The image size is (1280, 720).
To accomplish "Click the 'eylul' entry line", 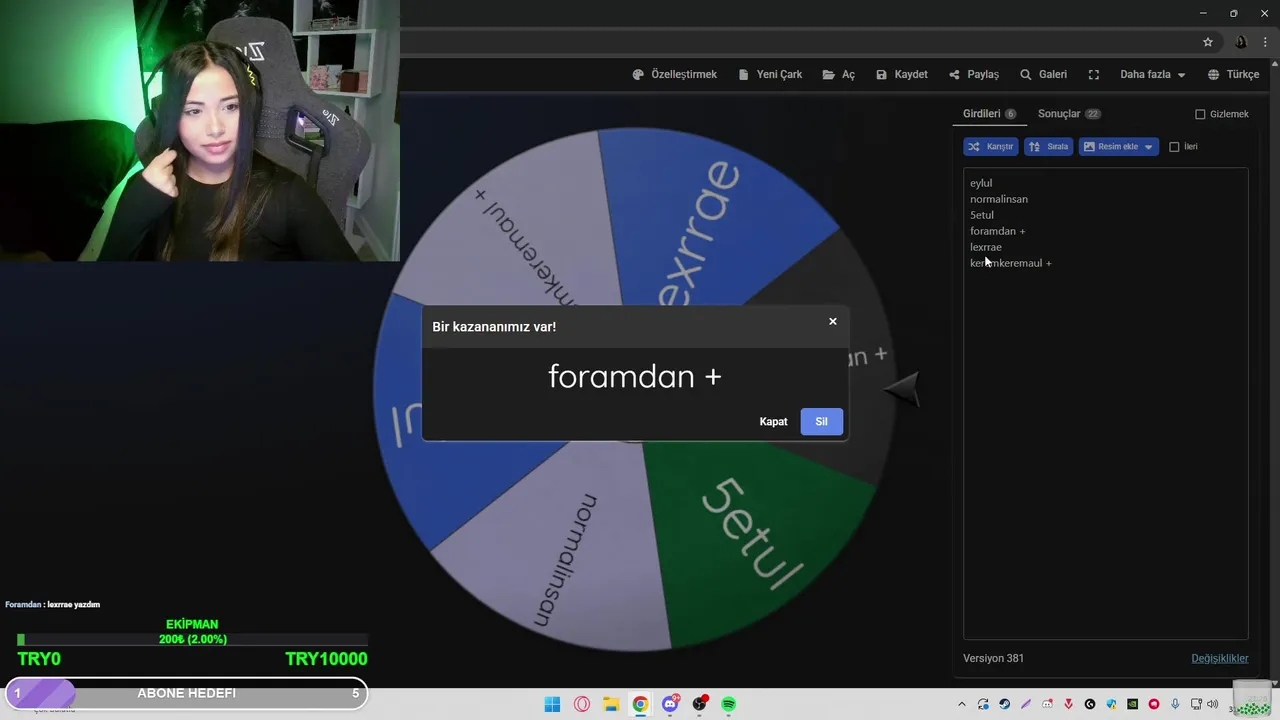I will pyautogui.click(x=981, y=183).
